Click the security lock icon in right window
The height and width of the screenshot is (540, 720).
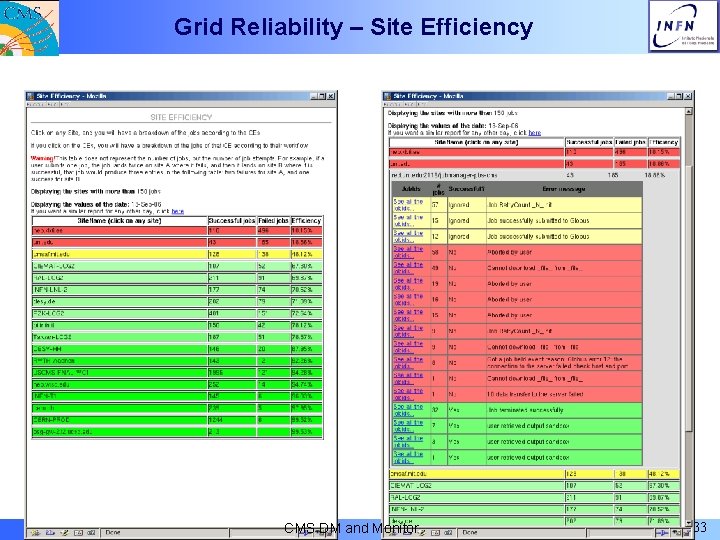coord(687,533)
